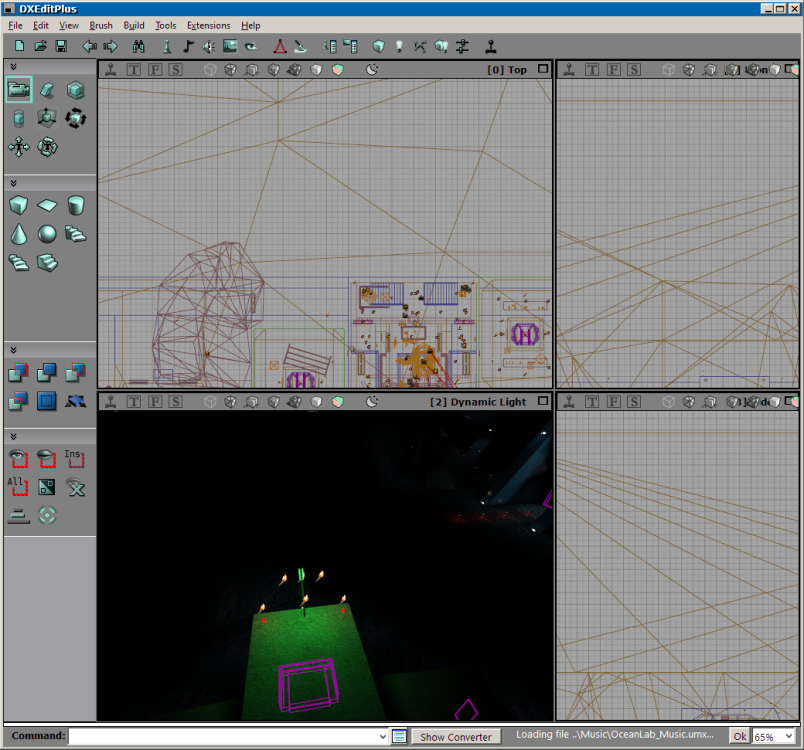Viewport: 804px width, 750px height.
Task: Toggle the Side view S button in top viewport
Action: point(175,70)
